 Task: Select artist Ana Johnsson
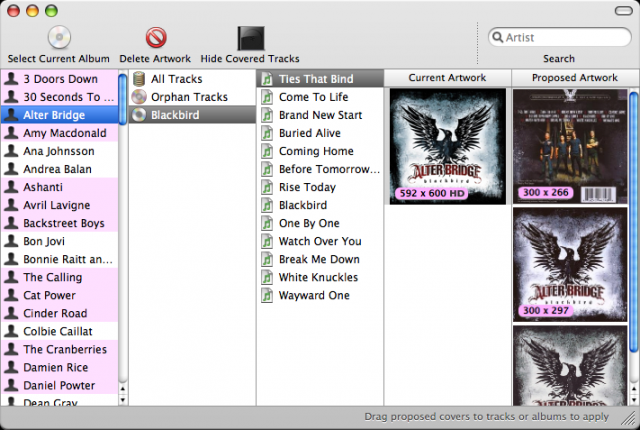[x=60, y=151]
